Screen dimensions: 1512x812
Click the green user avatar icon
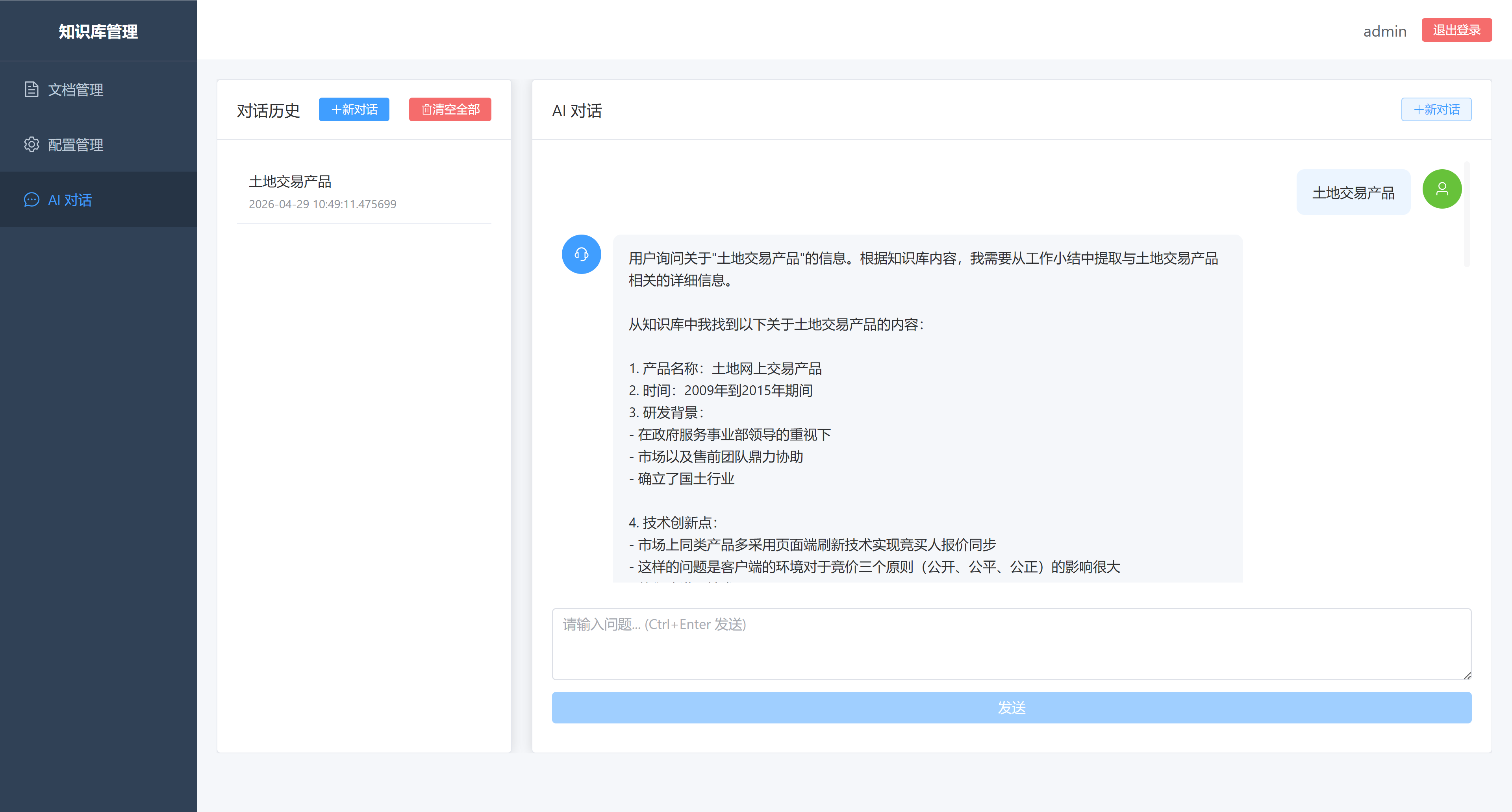tap(1442, 189)
